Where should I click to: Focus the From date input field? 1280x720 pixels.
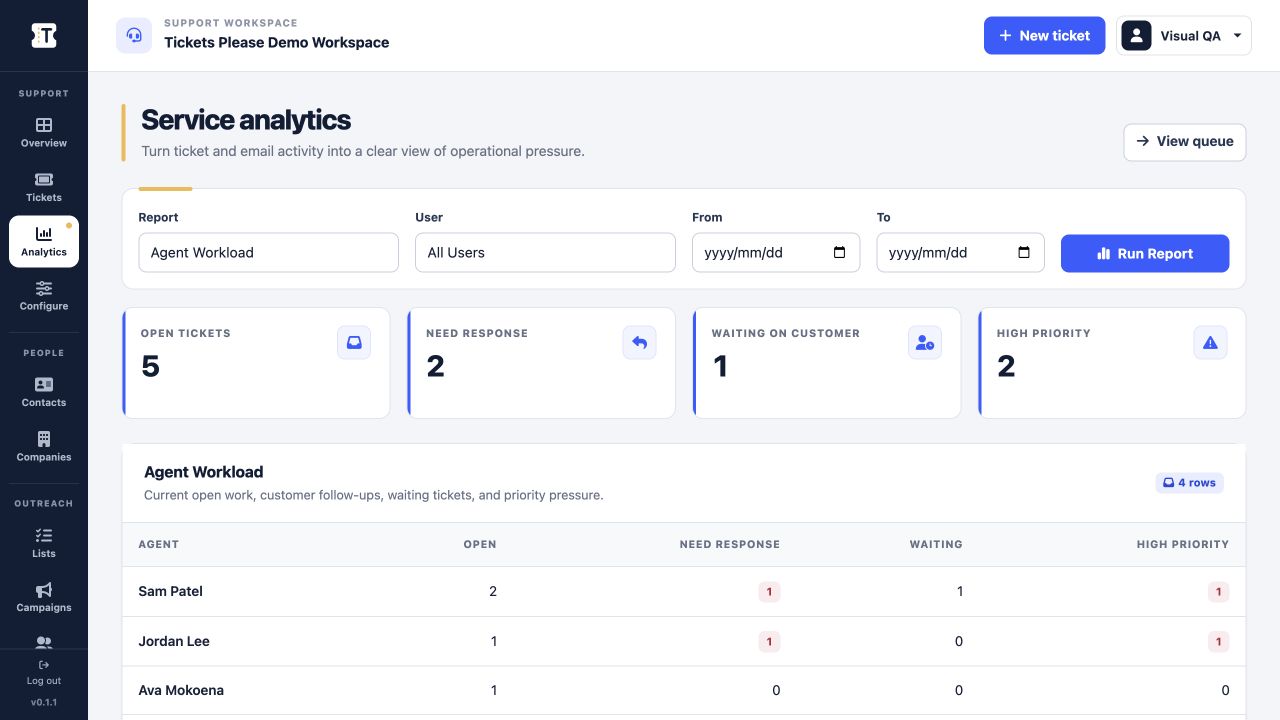point(776,253)
